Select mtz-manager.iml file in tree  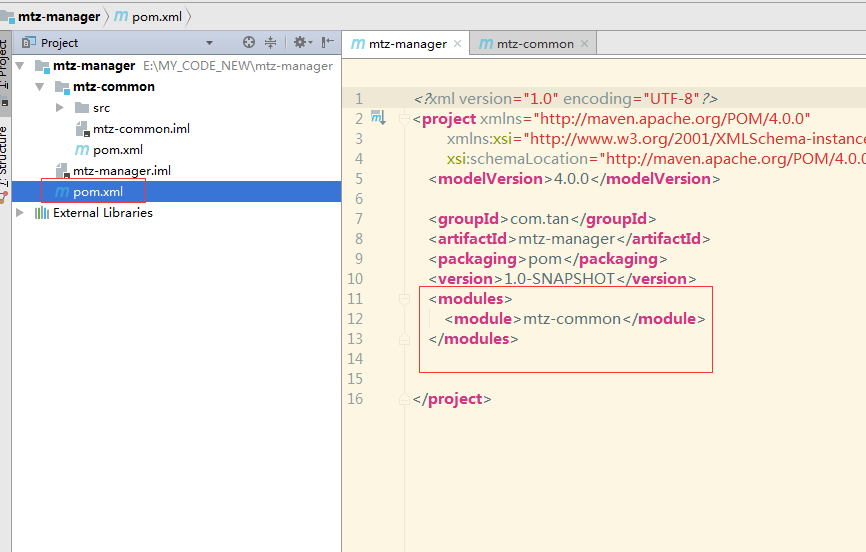pyautogui.click(x=121, y=171)
